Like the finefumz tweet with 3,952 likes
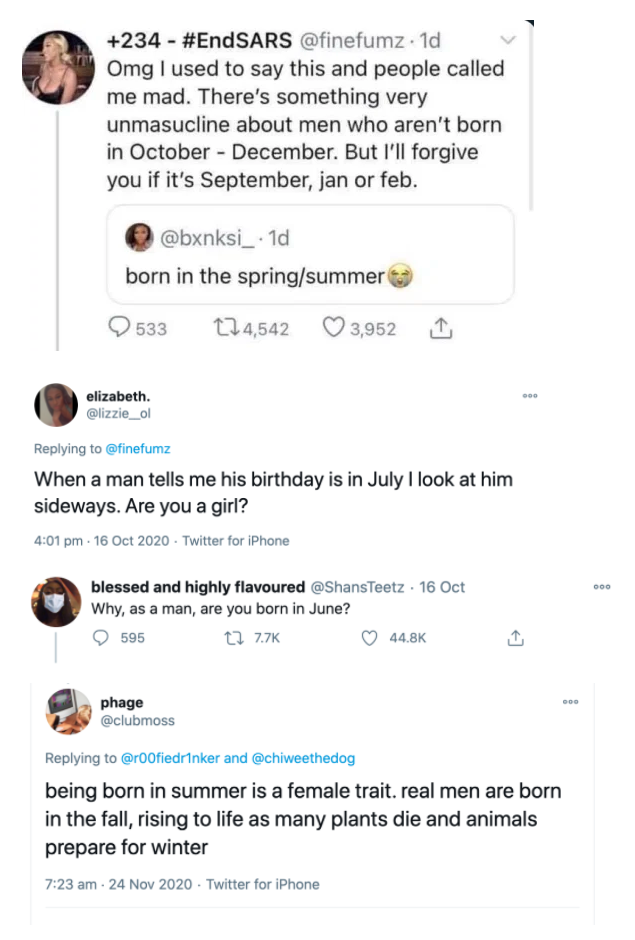The image size is (635, 940). coord(333,327)
